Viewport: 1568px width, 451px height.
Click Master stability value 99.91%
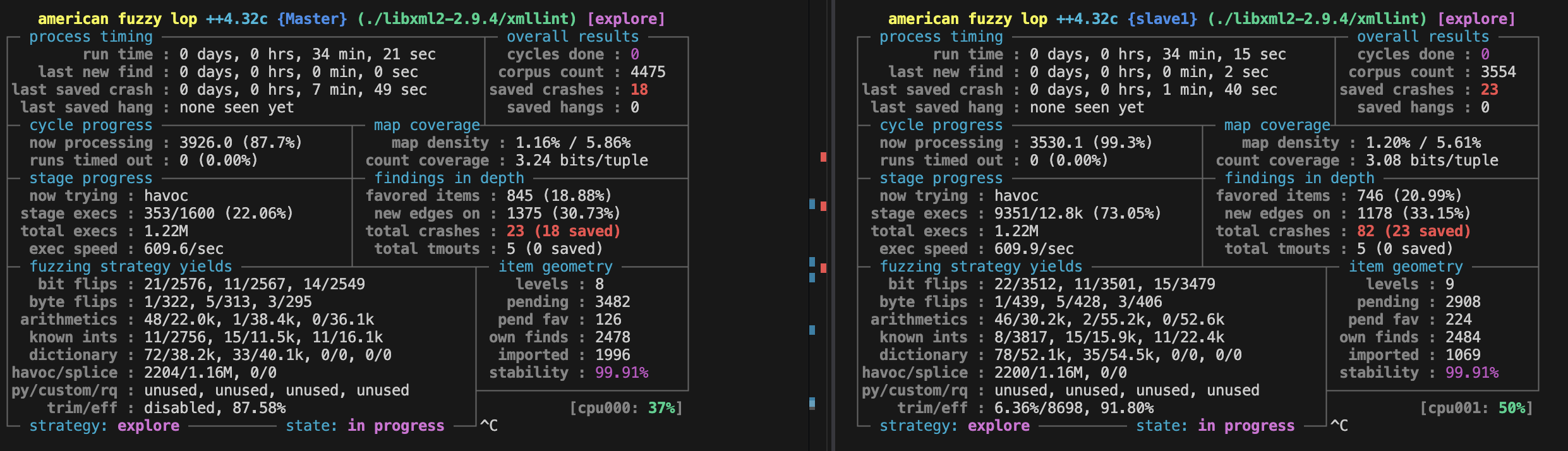[x=622, y=373]
